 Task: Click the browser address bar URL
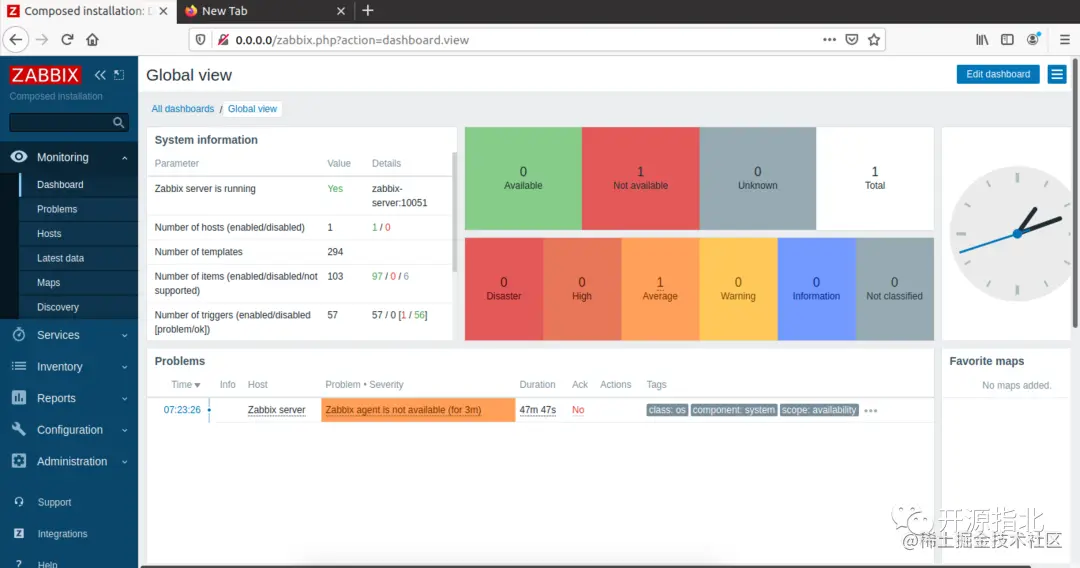click(352, 40)
